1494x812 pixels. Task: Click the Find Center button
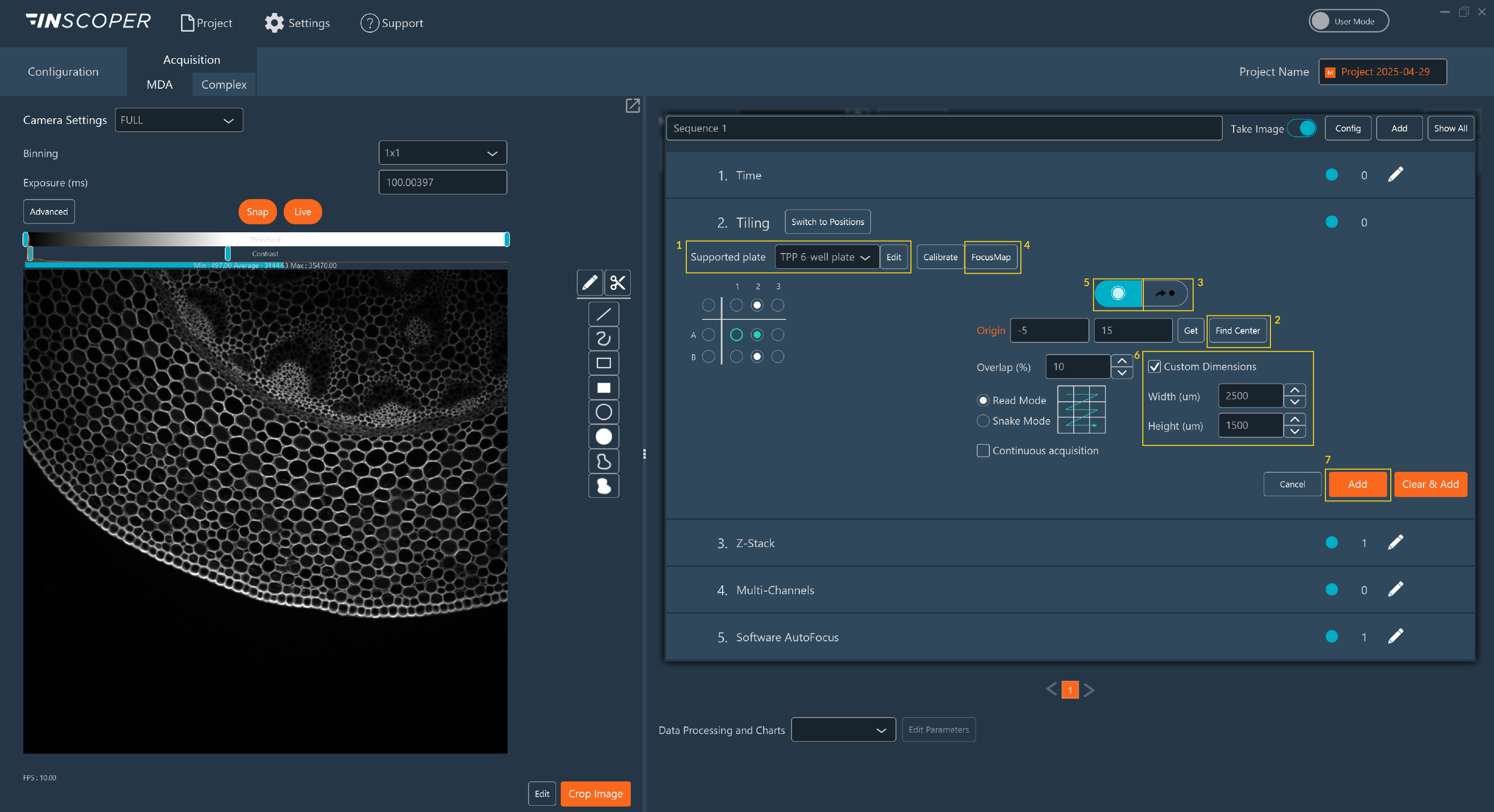coord(1237,330)
